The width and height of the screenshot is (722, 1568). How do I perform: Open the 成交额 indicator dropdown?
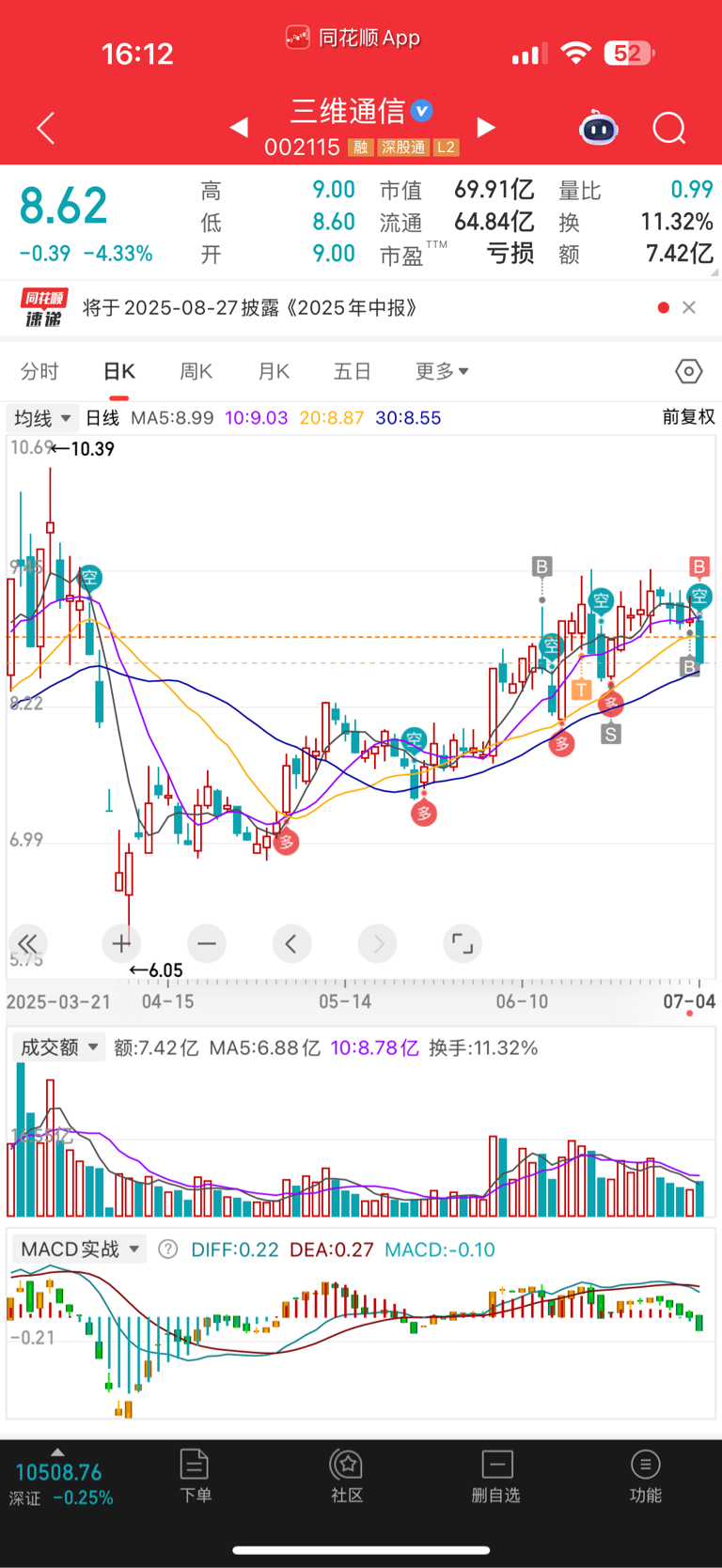click(x=58, y=1048)
